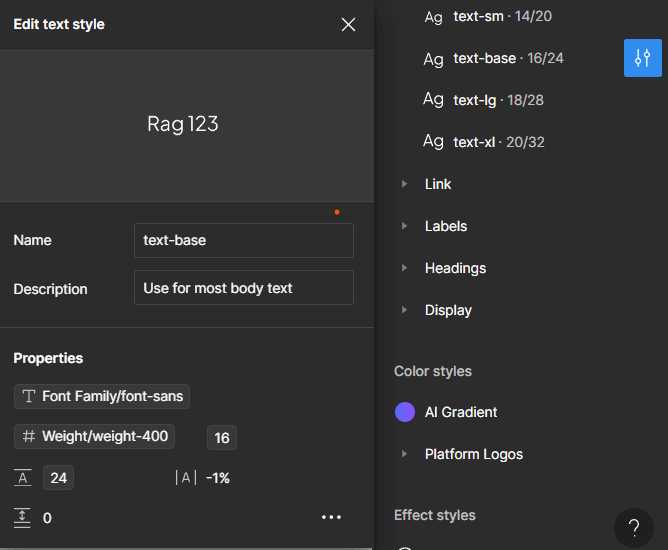Click the Display group name

click(448, 310)
